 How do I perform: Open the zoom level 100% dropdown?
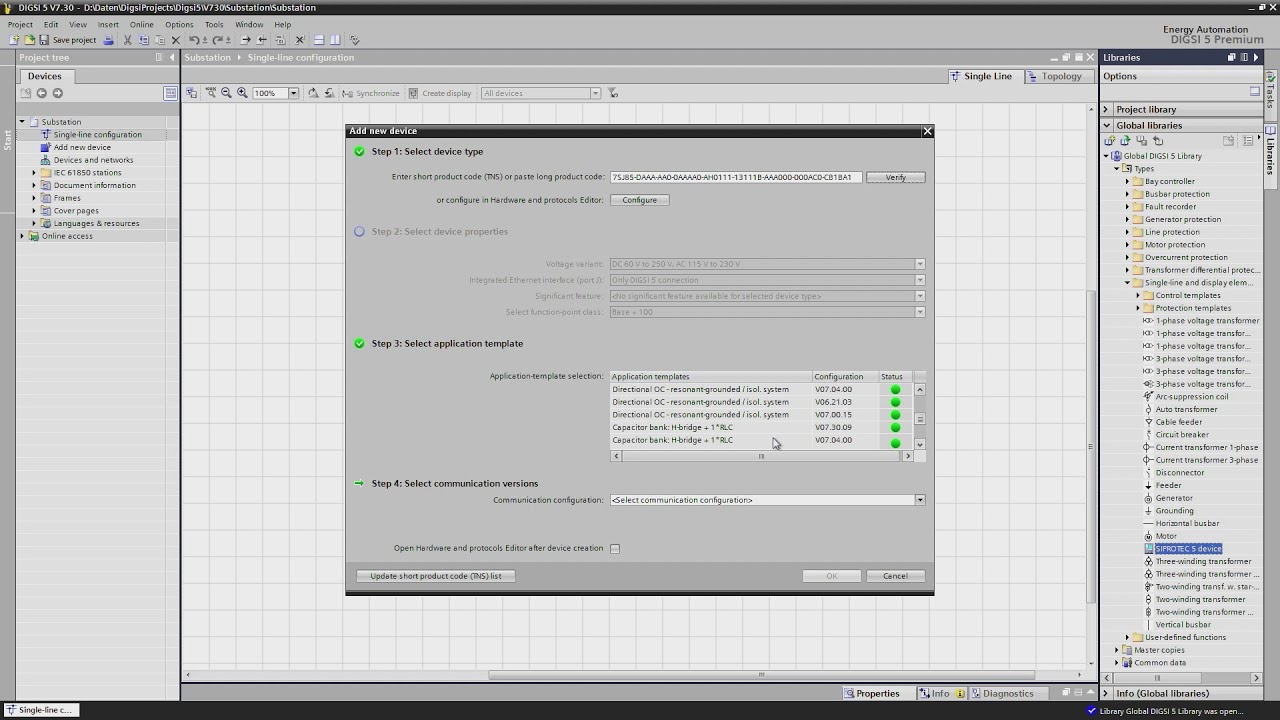point(293,93)
